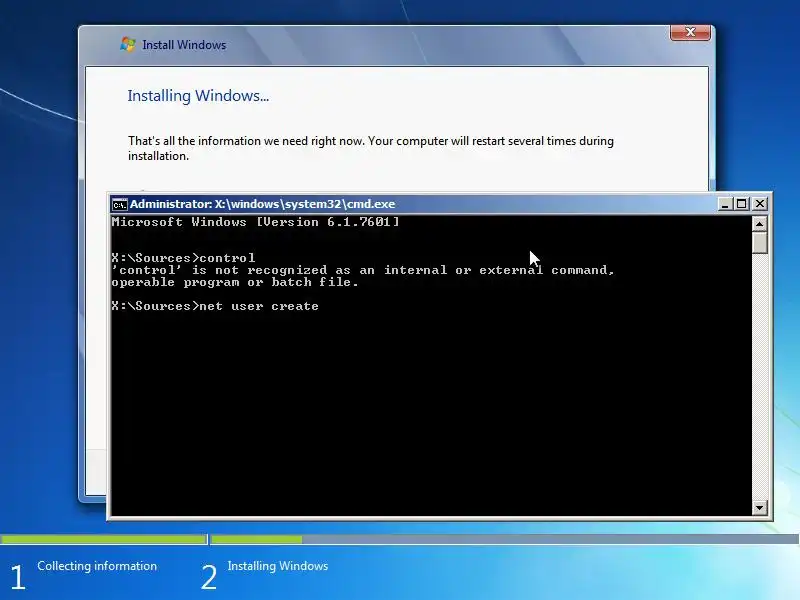Click the 'X:\Sources>control' command line
The image size is (800, 600).
tap(183, 258)
